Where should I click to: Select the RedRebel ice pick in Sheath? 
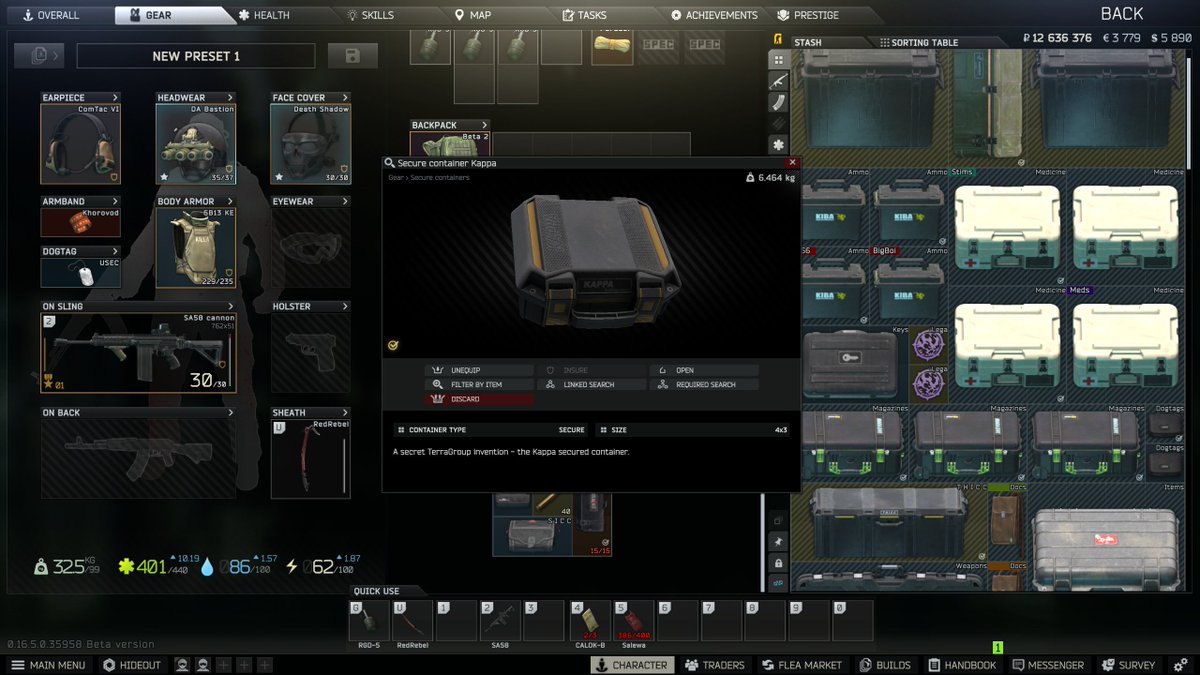coord(310,458)
